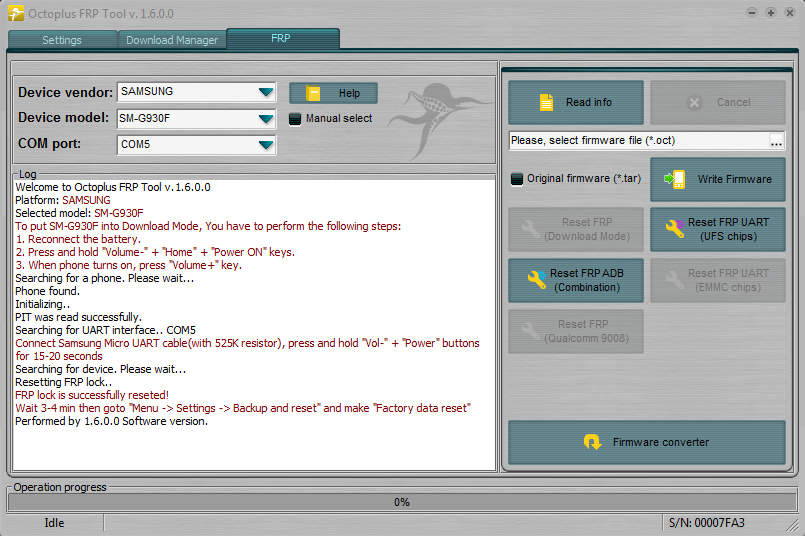Click log line 'Phone found.'
This screenshot has width=805, height=536.
tap(48, 291)
